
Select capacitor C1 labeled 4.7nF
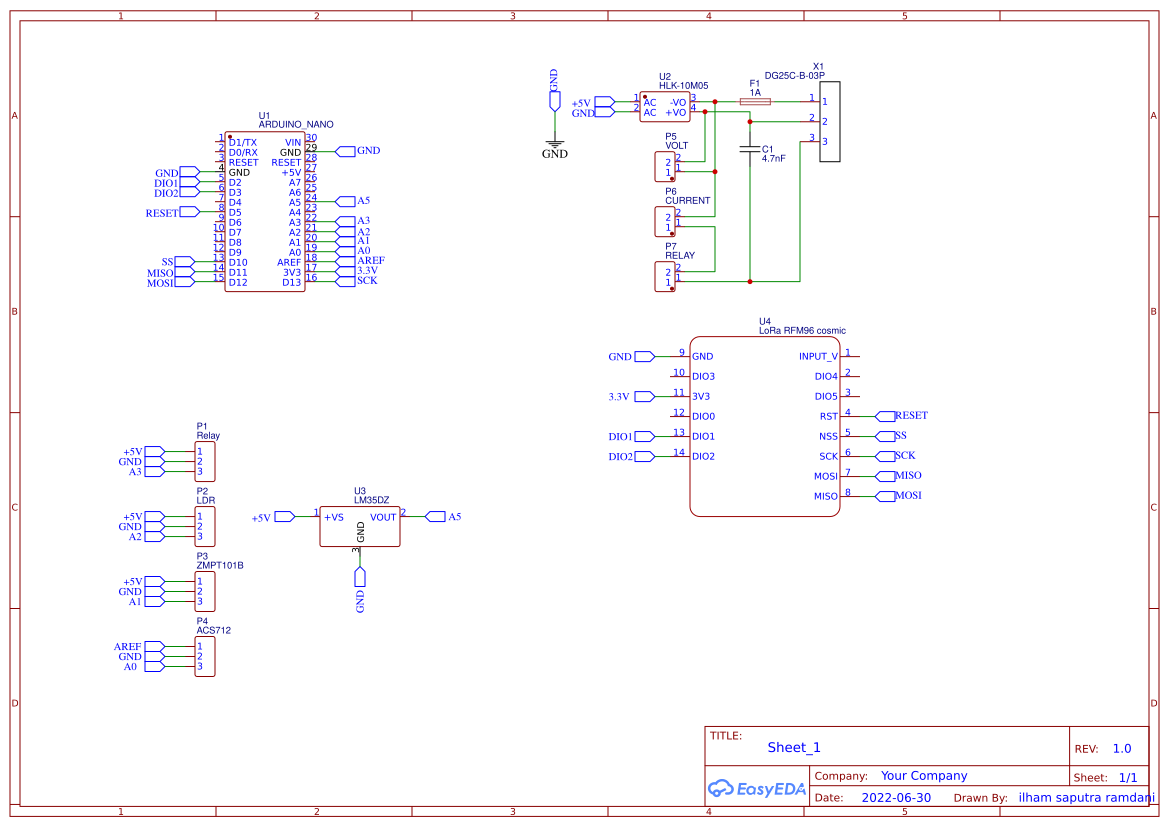pos(748,148)
